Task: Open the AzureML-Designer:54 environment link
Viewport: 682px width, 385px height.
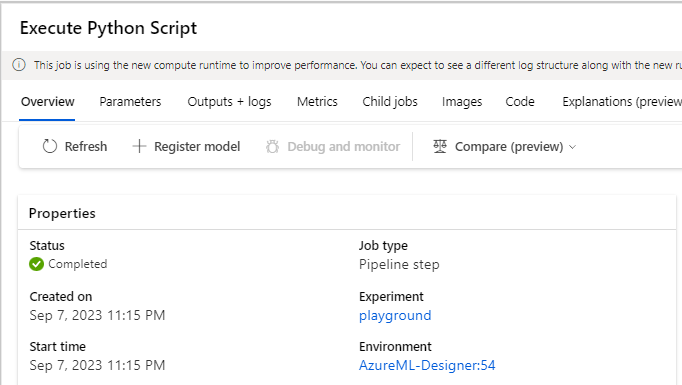Action: tap(427, 365)
